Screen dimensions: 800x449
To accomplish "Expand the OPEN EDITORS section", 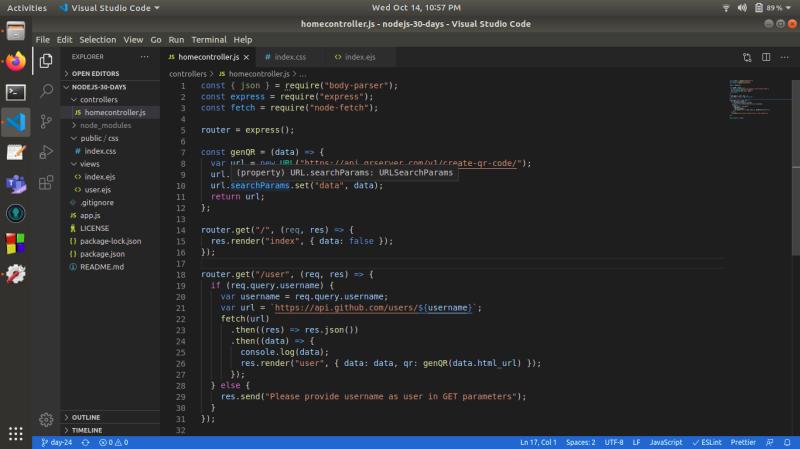I will coord(94,73).
